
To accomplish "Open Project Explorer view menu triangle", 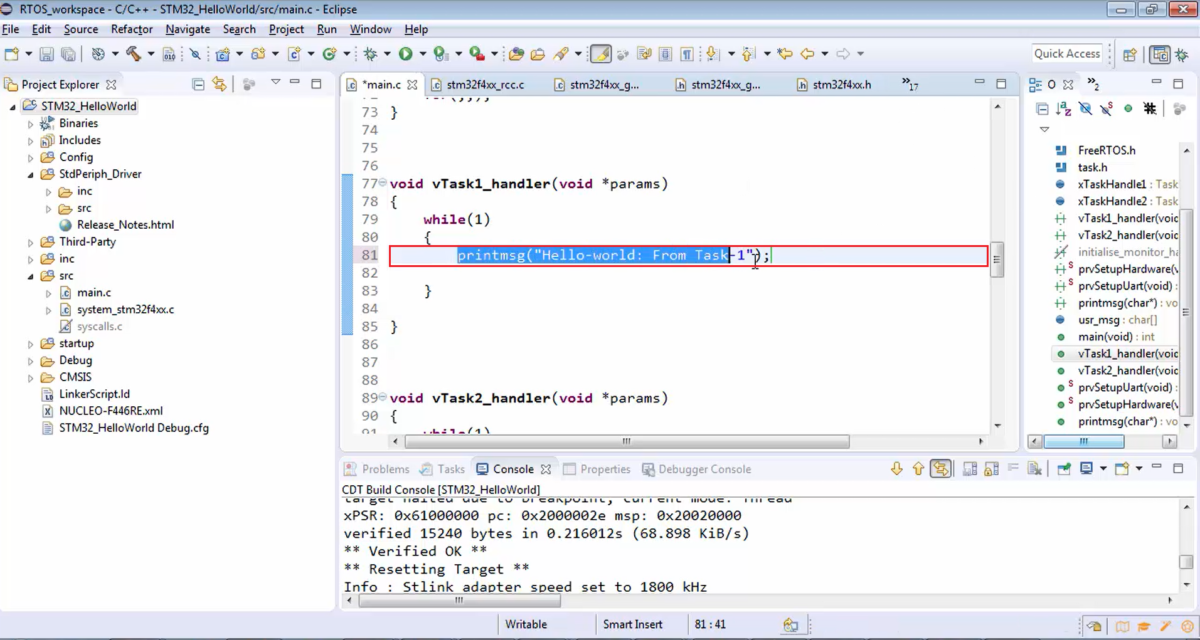I will [275, 83].
